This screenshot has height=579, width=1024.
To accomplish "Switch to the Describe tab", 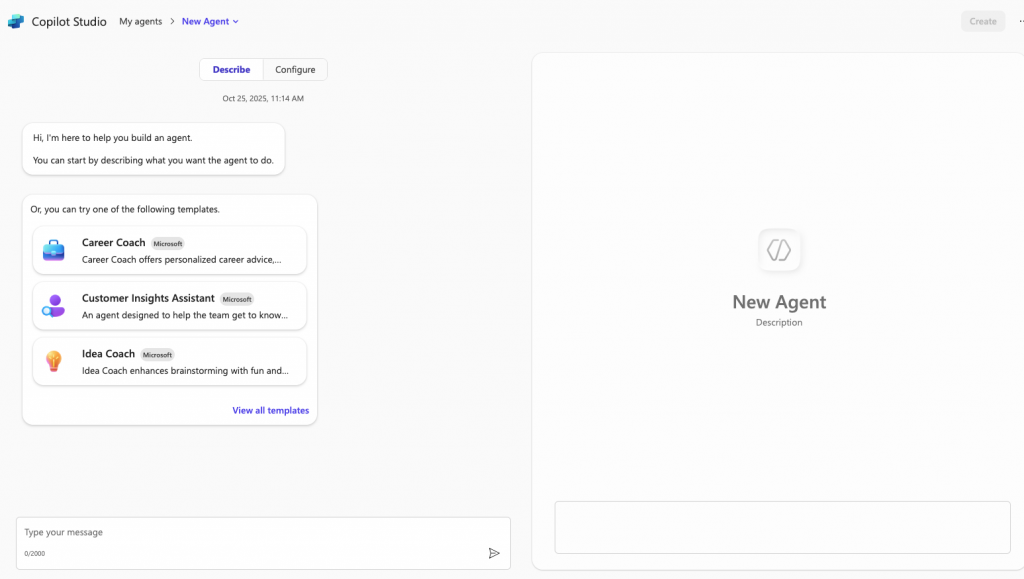I will click(231, 70).
